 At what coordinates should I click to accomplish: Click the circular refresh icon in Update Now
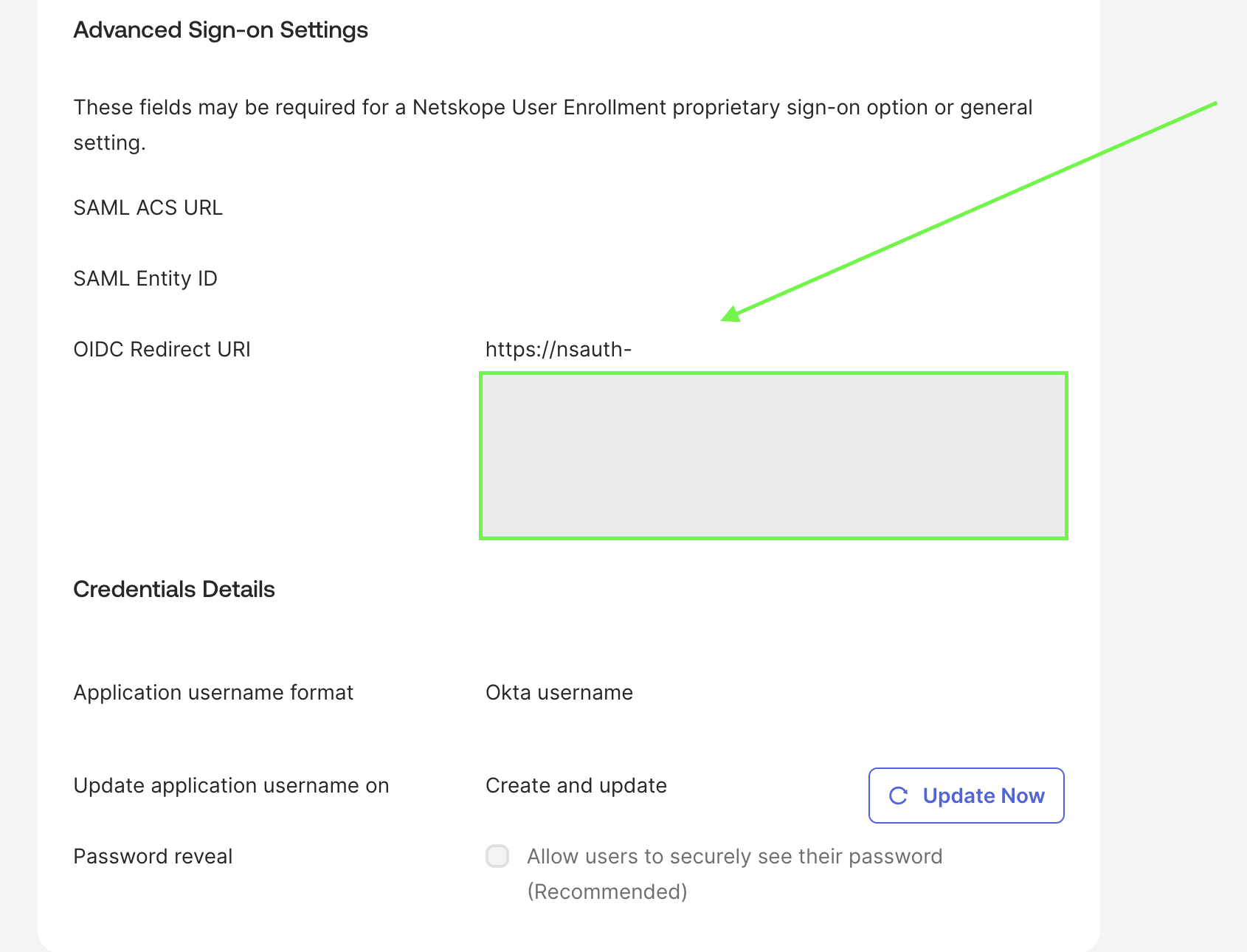pyautogui.click(x=898, y=796)
